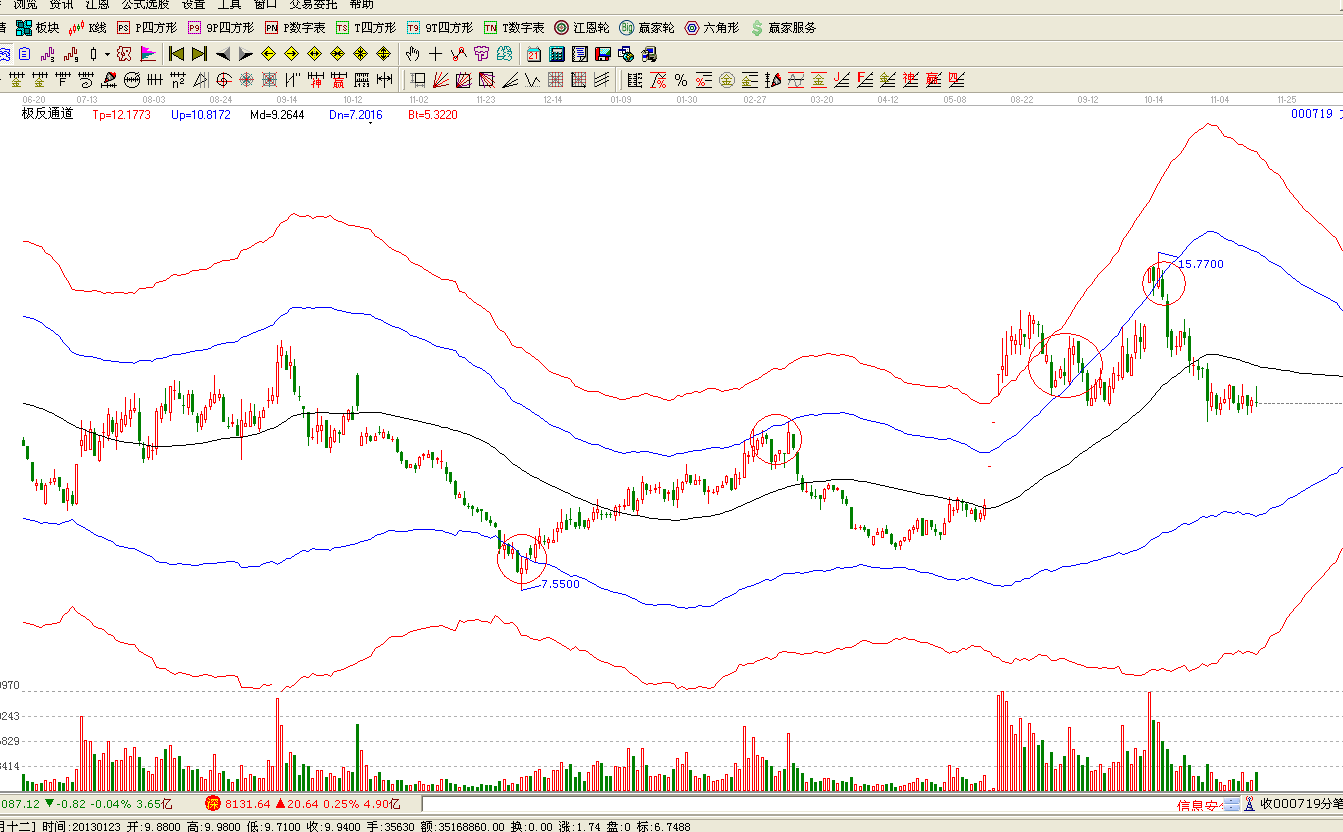Open the 六角形 hexagon tool
Viewport: 1343px width, 832px height.
click(x=712, y=28)
